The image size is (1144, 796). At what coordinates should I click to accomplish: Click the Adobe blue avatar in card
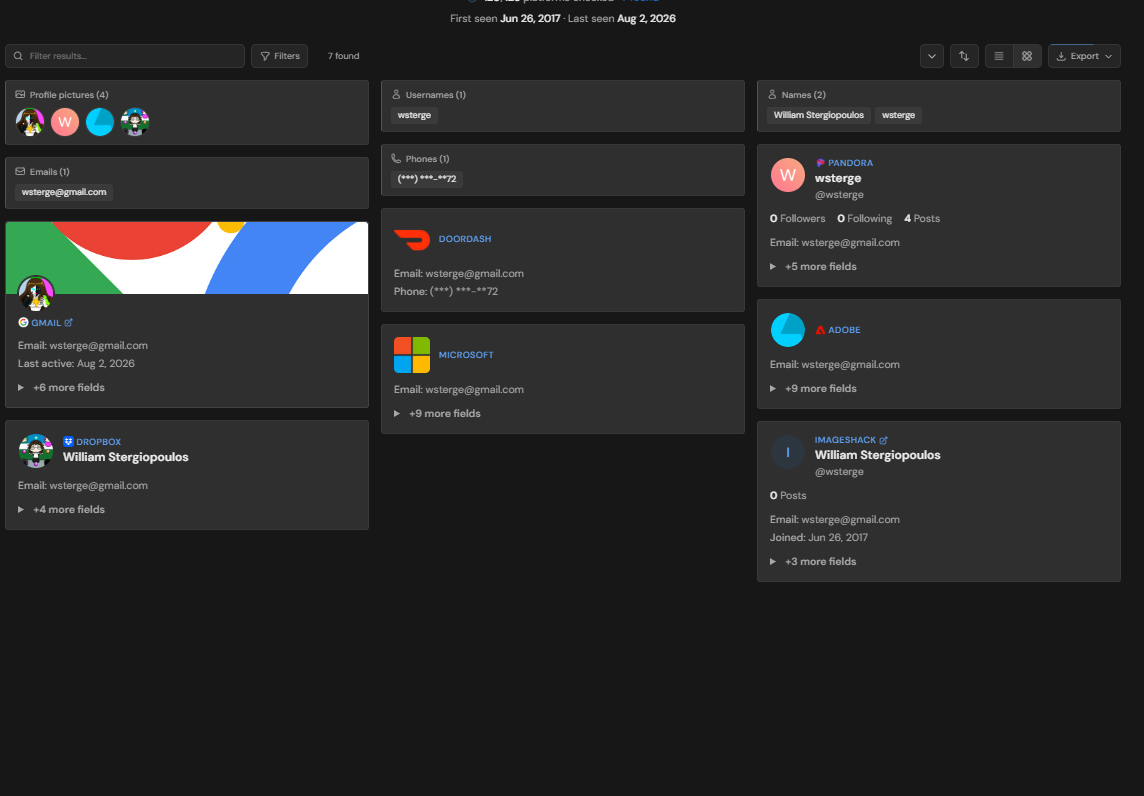pos(787,330)
